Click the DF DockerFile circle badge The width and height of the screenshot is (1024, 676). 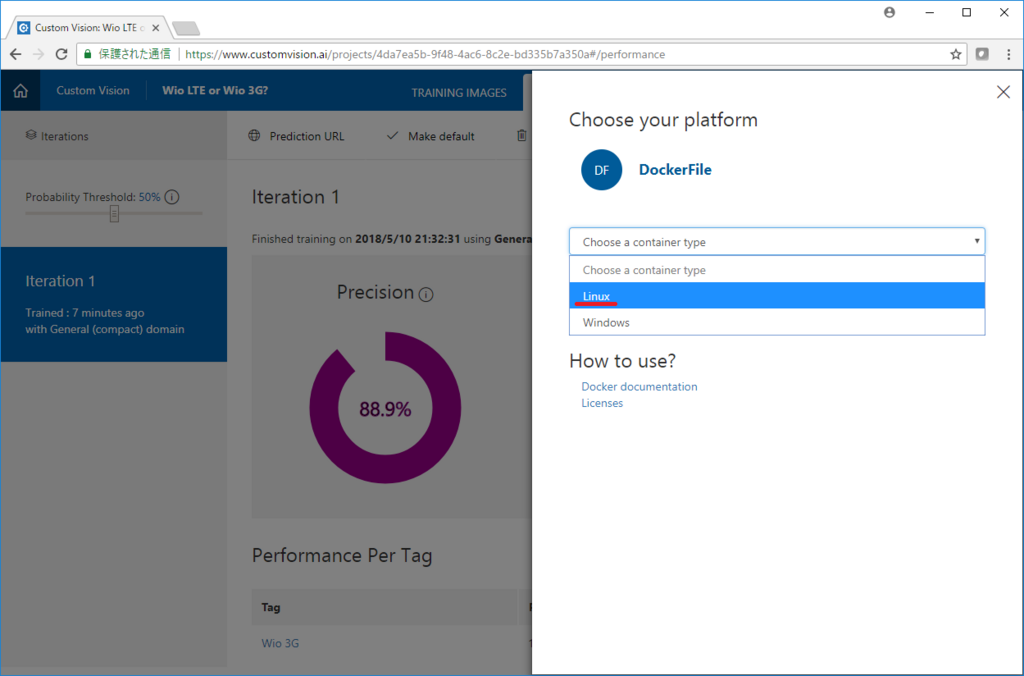pos(601,170)
